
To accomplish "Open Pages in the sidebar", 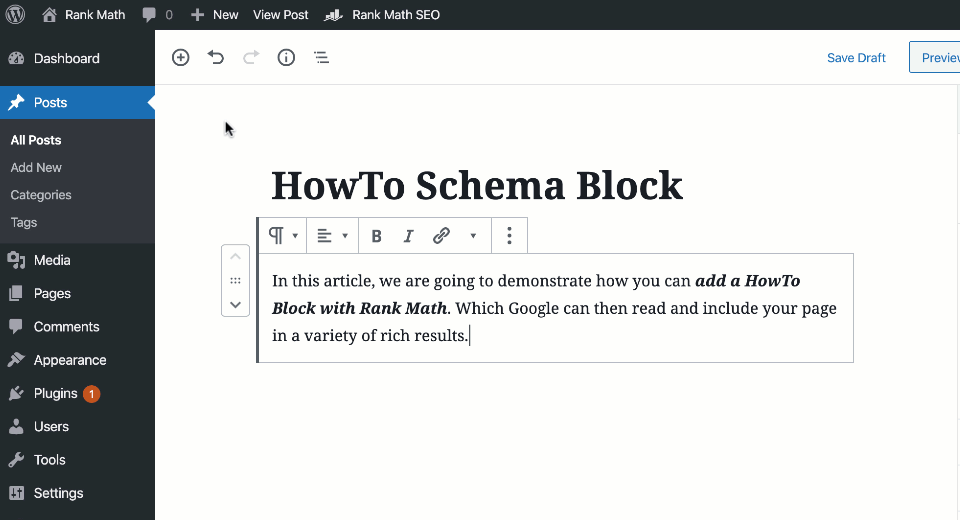I will pos(77,293).
